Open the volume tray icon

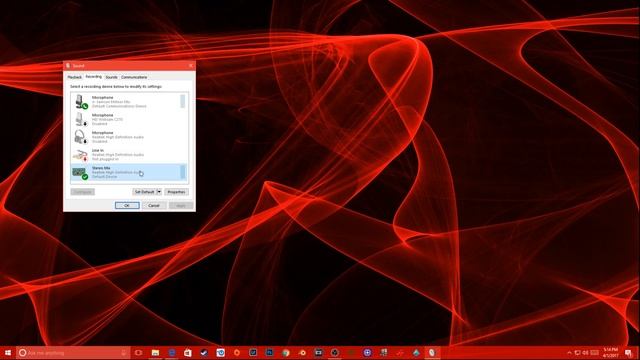tap(585, 353)
